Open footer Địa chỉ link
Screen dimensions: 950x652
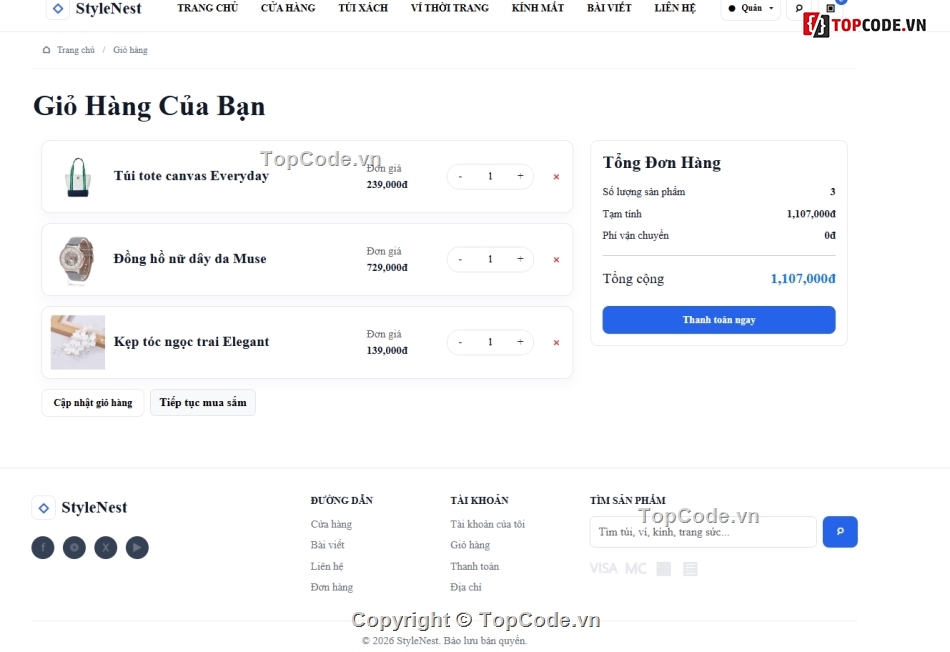tap(465, 587)
